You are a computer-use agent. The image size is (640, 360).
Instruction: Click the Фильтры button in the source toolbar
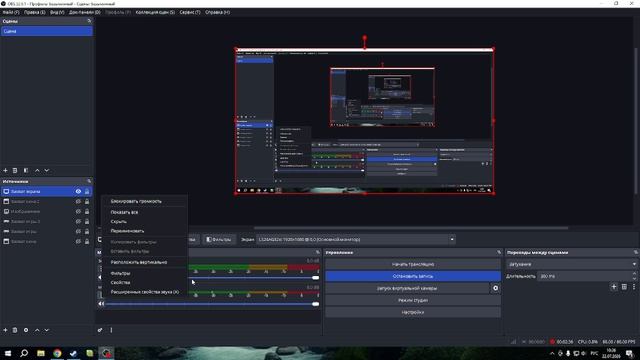click(x=219, y=240)
